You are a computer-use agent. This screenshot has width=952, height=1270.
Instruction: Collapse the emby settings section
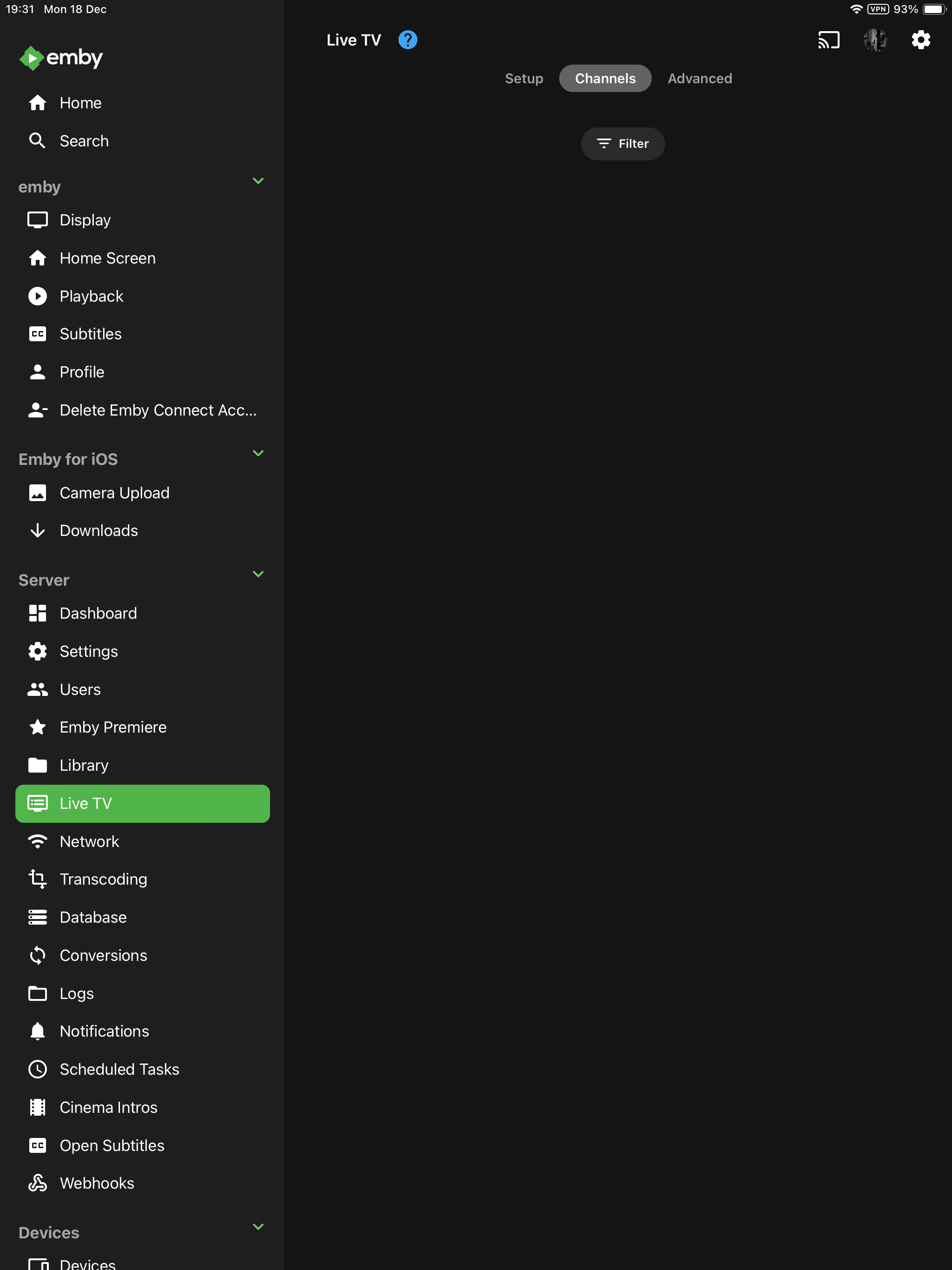coord(258,180)
